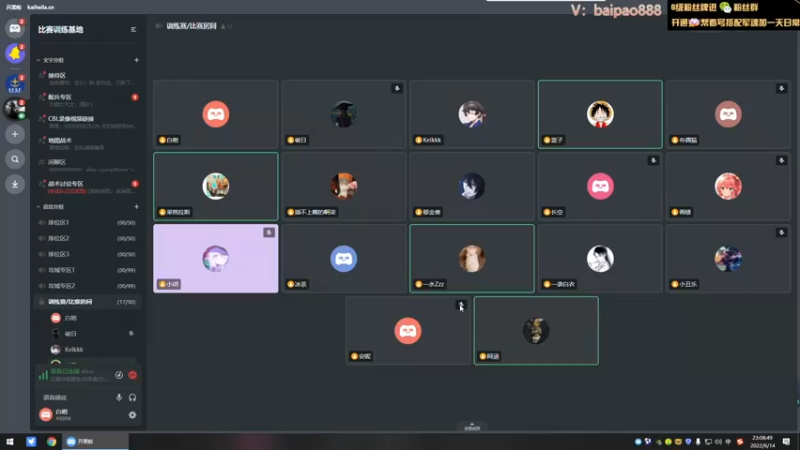Select the 一袭白衣 member tile

tap(600, 259)
